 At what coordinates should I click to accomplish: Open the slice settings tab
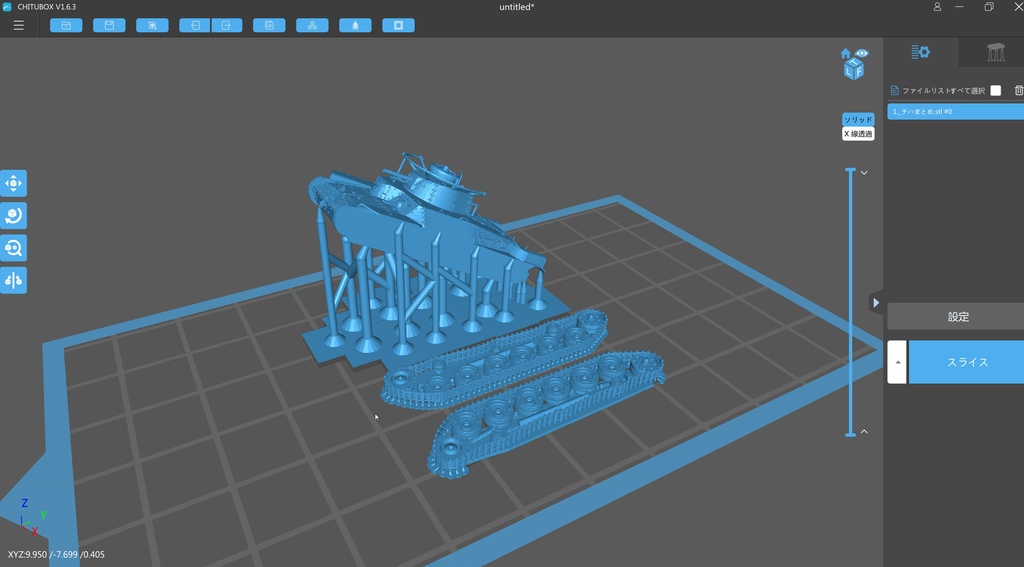pyautogui.click(x=921, y=52)
